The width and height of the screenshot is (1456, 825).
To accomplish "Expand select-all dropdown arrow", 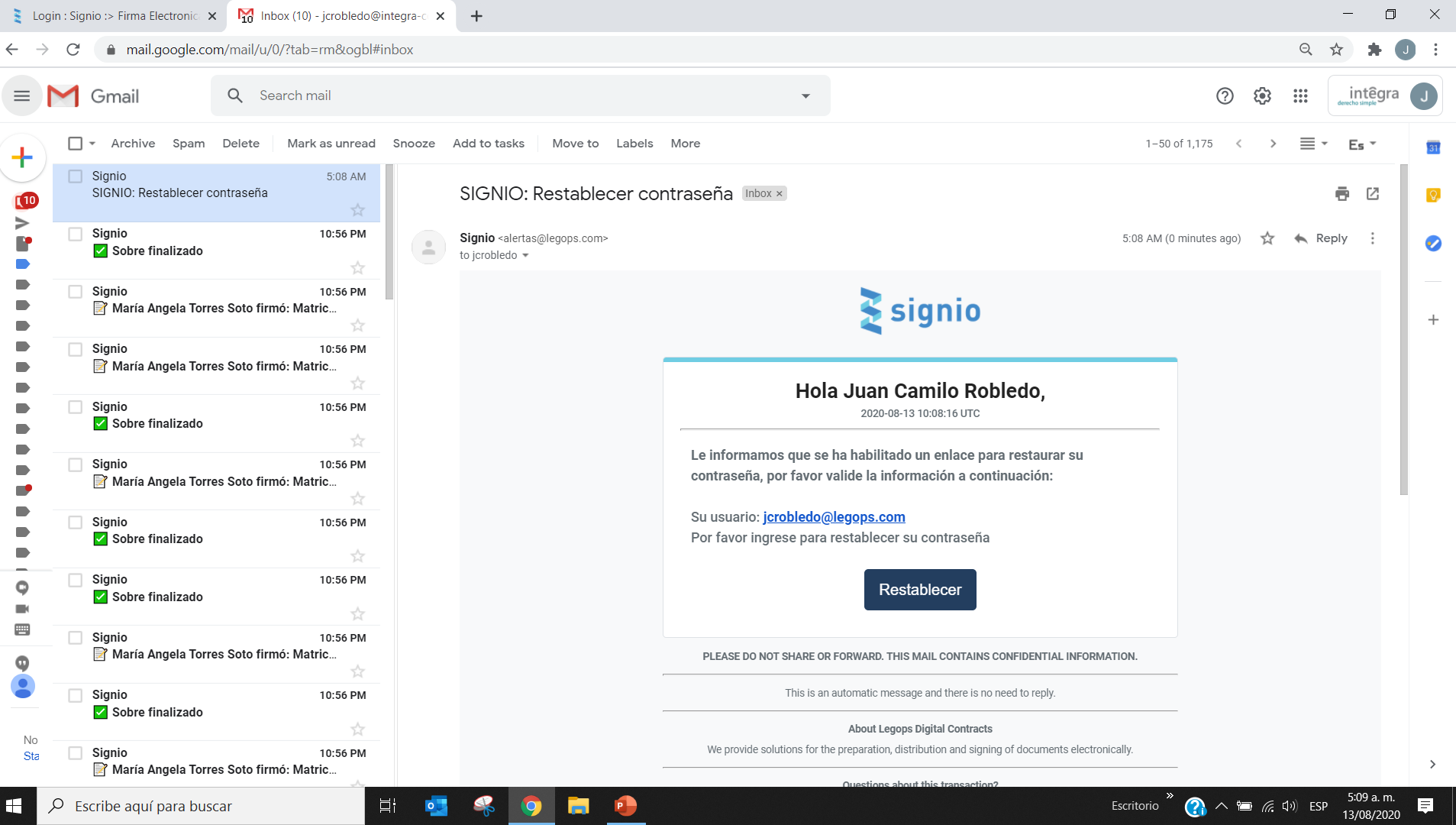I will point(92,144).
